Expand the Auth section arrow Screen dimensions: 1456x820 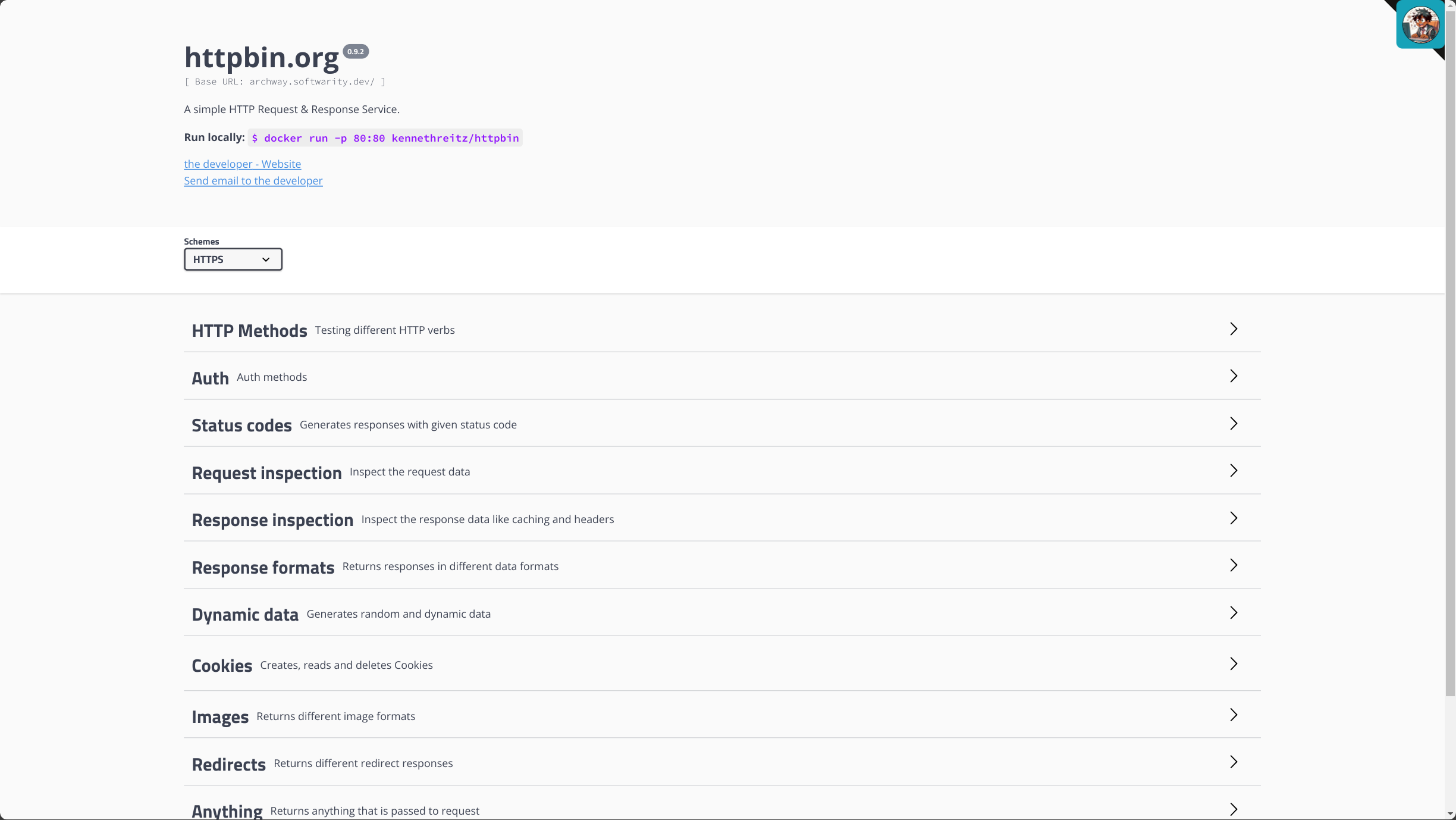coord(1234,376)
